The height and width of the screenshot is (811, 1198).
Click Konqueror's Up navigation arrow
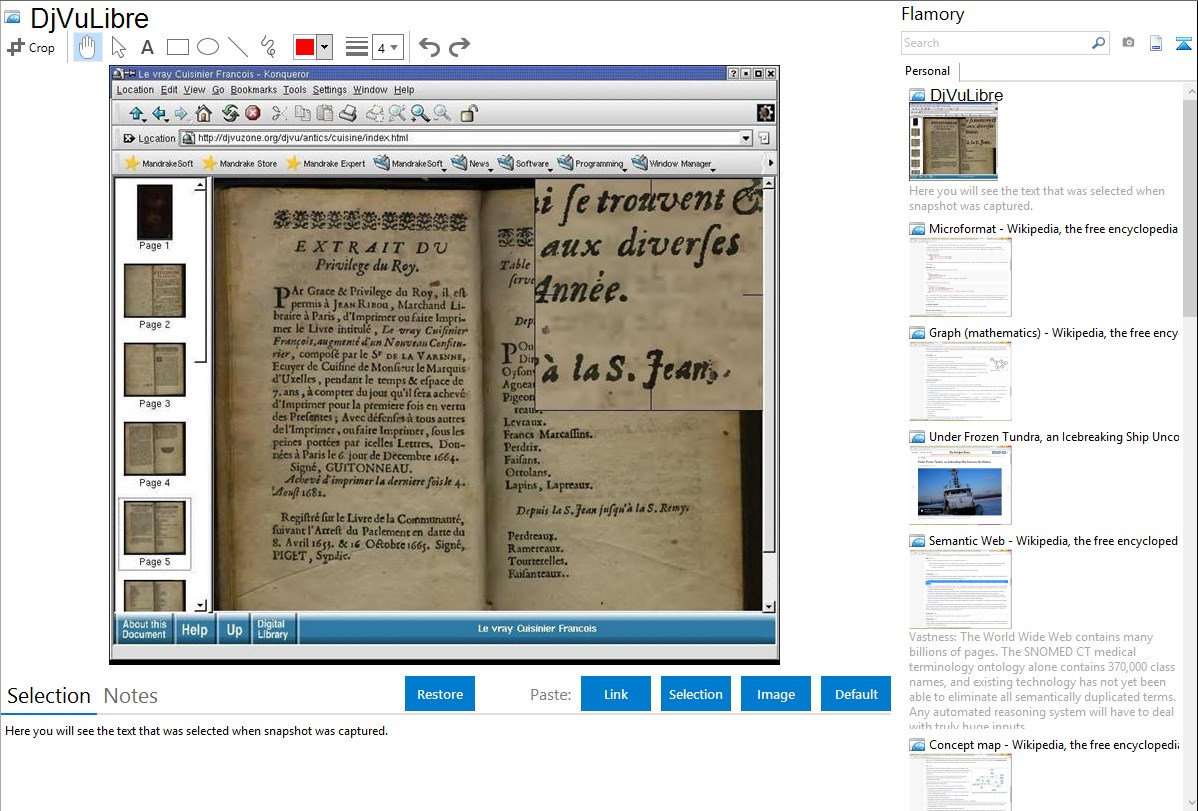[137, 114]
